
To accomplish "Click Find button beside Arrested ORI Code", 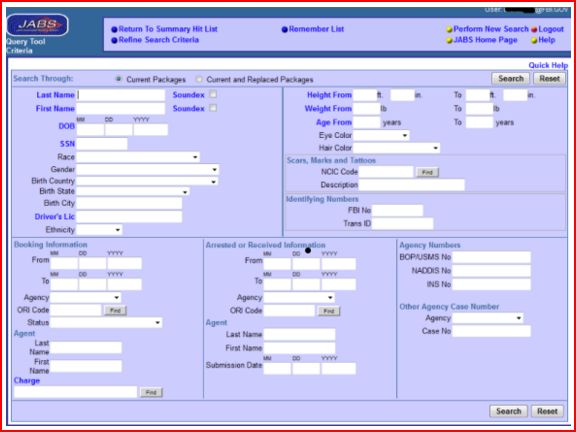I will tap(329, 311).
